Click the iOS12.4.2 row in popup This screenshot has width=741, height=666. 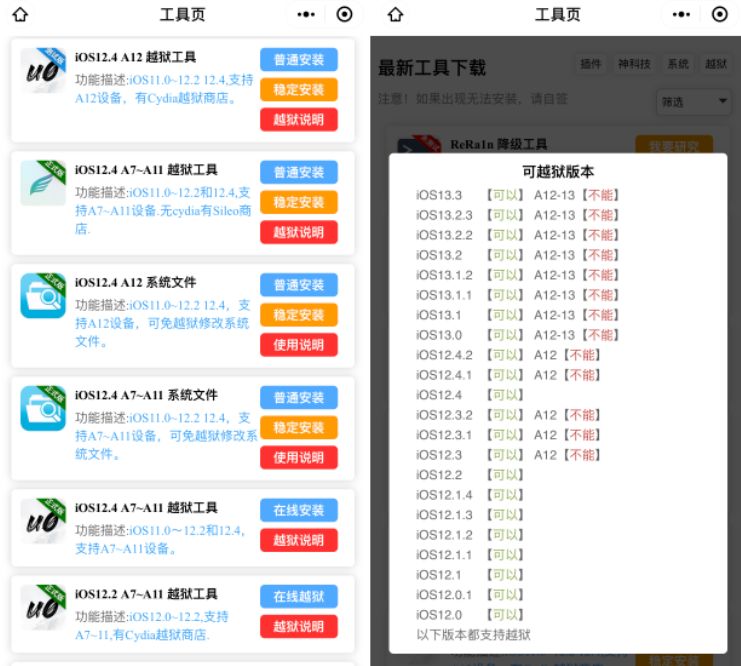(x=508, y=355)
